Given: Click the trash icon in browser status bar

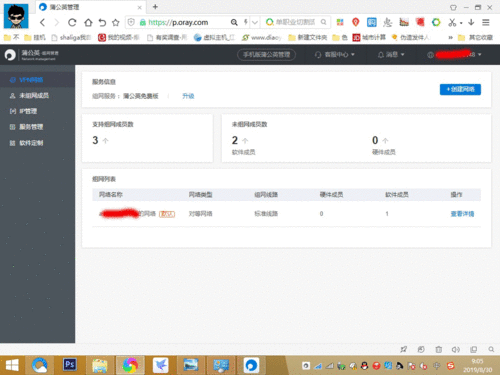Looking at the screenshot, I should (x=439, y=349).
